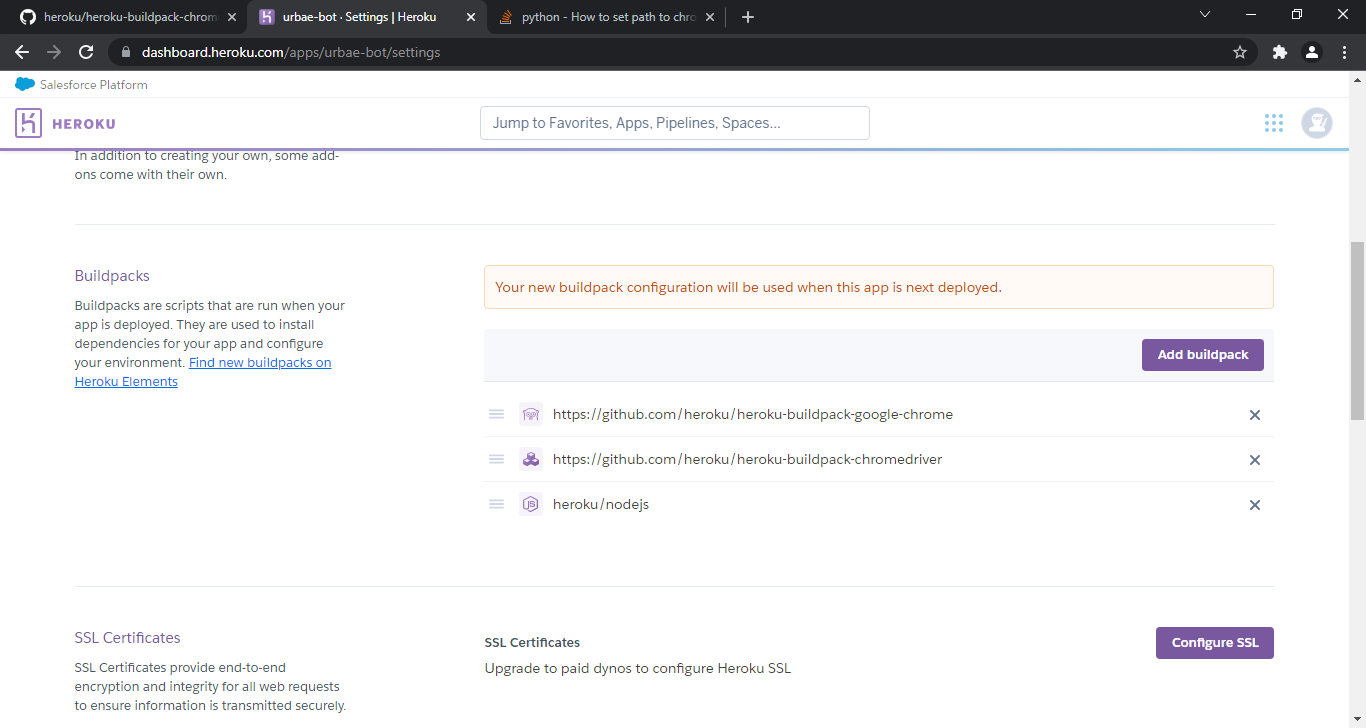
Task: Switch to the python Stack Overflow tab
Action: (605, 17)
